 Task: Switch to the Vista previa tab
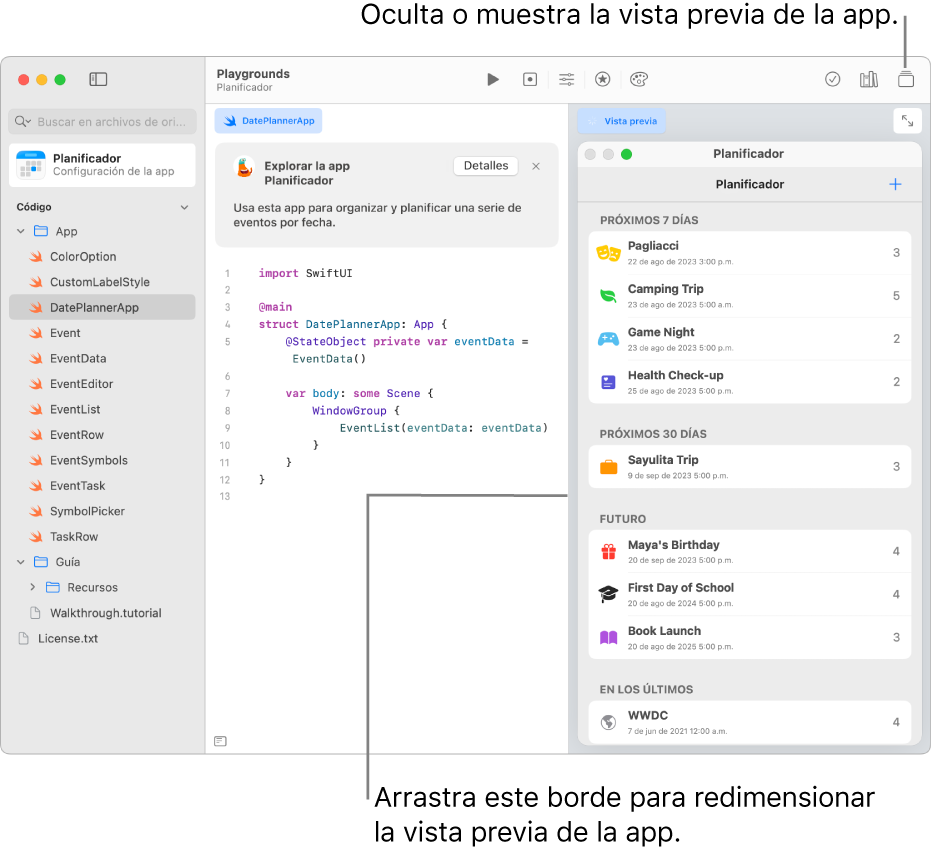point(622,121)
